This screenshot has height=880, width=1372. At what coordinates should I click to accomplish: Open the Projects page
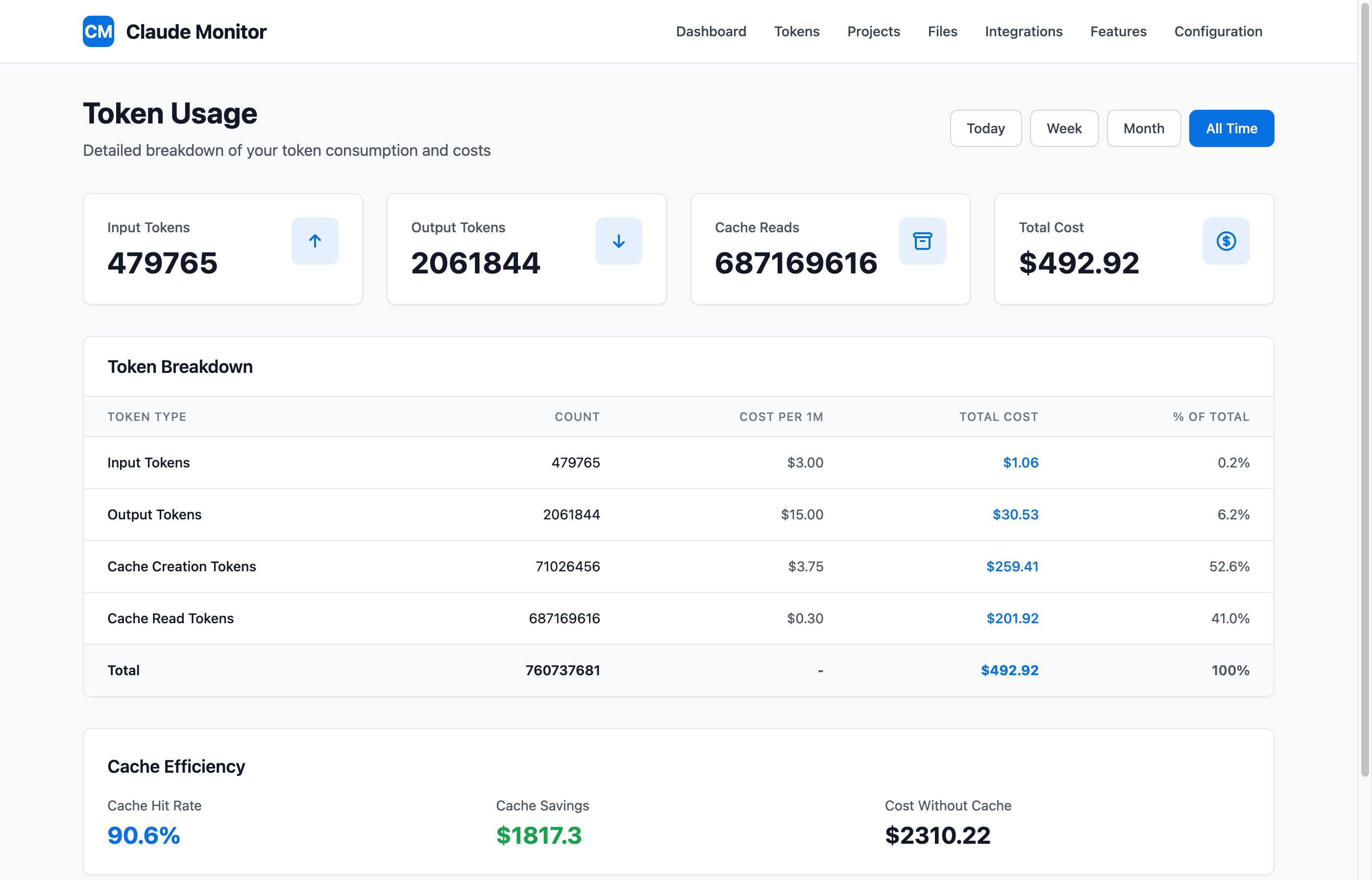click(x=874, y=31)
